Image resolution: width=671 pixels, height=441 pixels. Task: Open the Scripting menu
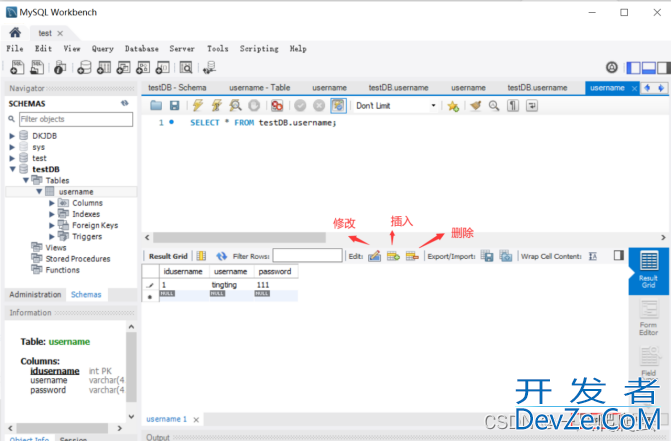[259, 49]
